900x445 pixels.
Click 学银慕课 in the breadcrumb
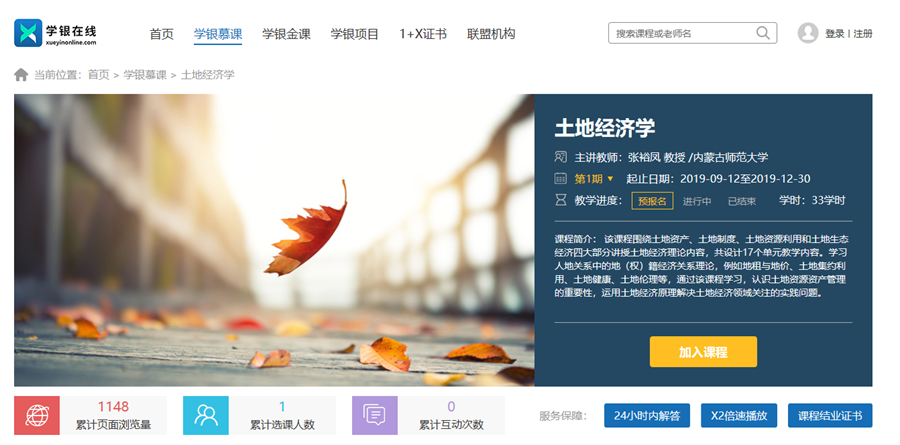point(145,75)
